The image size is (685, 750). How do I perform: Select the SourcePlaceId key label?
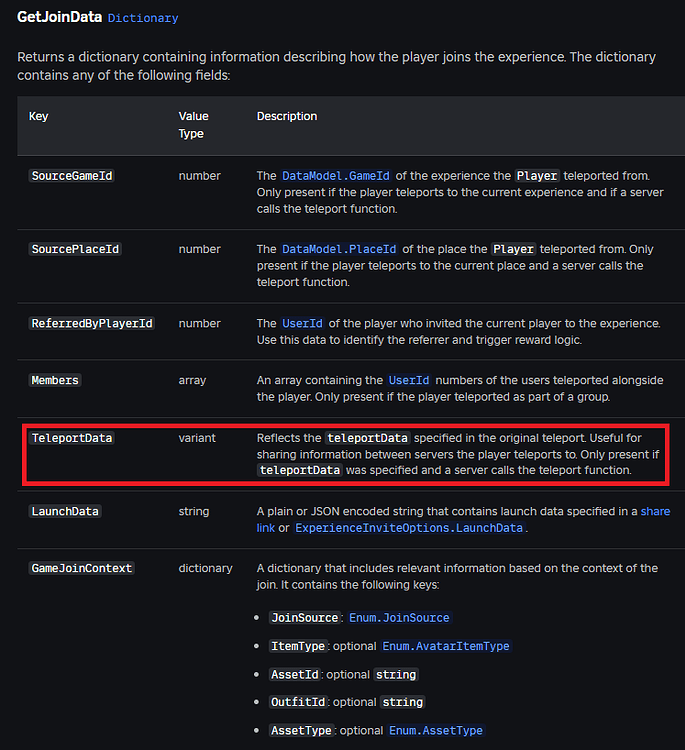point(75,249)
